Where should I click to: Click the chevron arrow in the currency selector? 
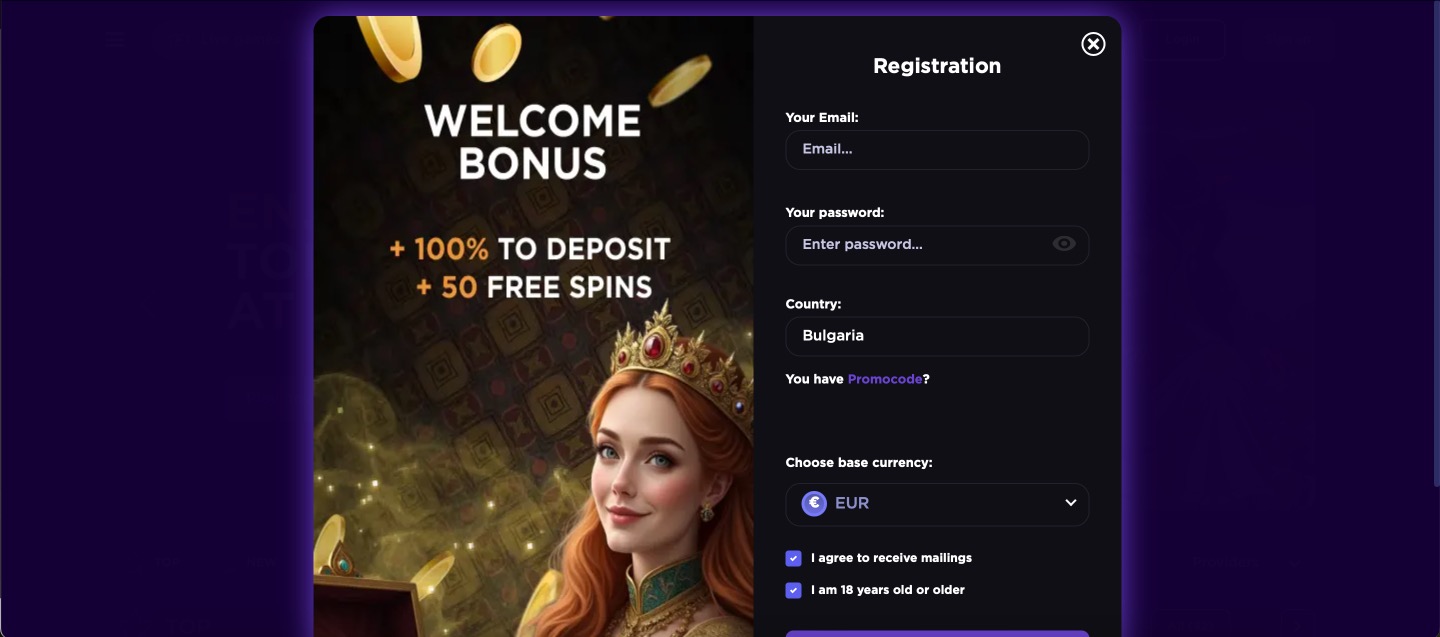(1070, 503)
